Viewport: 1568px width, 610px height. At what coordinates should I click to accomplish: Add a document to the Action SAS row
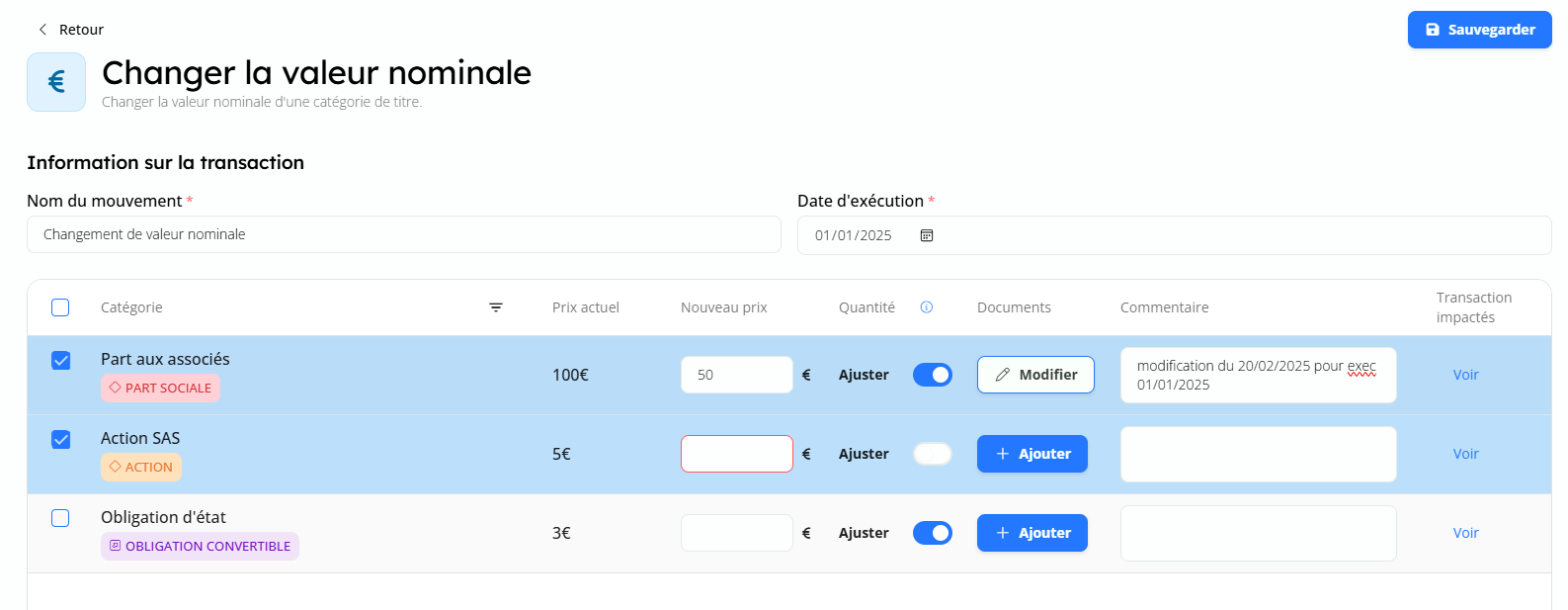point(1032,454)
